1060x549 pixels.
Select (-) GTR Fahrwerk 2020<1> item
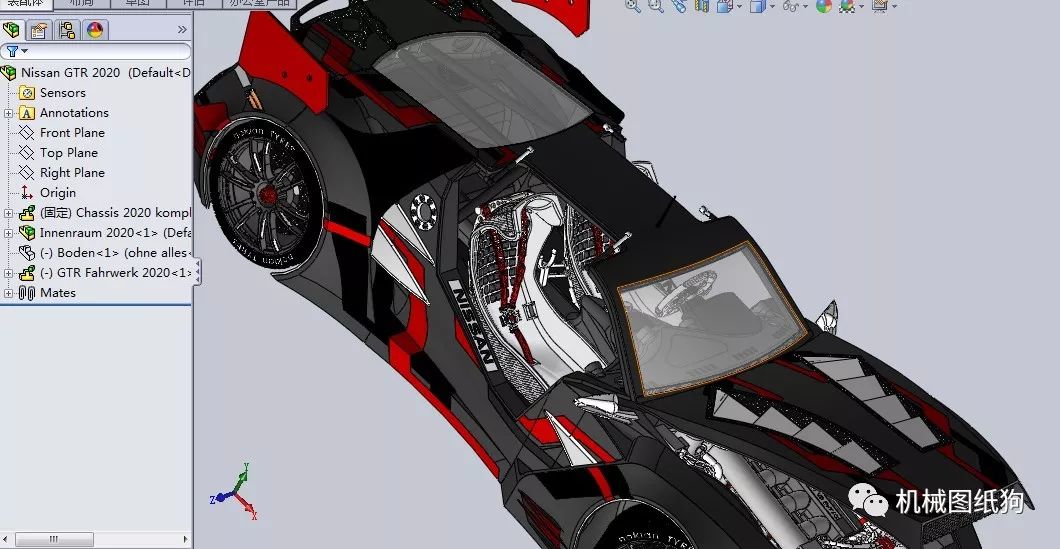(x=115, y=272)
